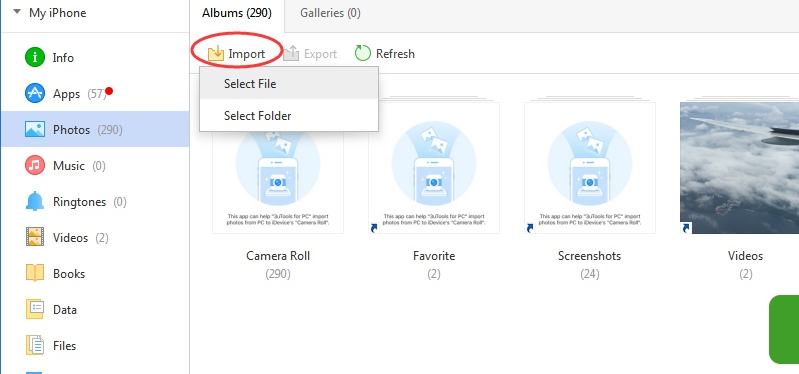Select Music (0) sidebar label
This screenshot has height=374, width=799.
tap(79, 166)
